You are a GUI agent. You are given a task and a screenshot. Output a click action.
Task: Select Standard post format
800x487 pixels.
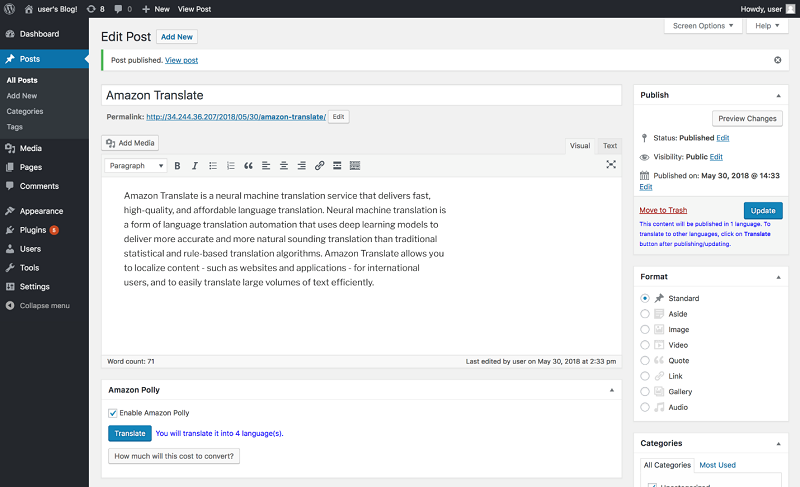point(645,298)
